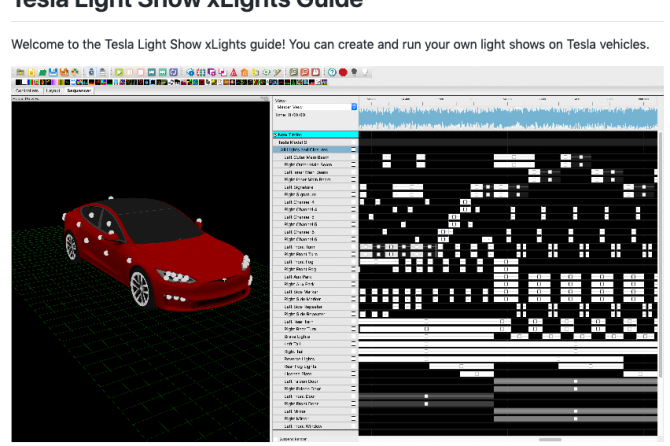
Task: Click the pencil edit icon in toolbar
Action: (x=277, y=72)
